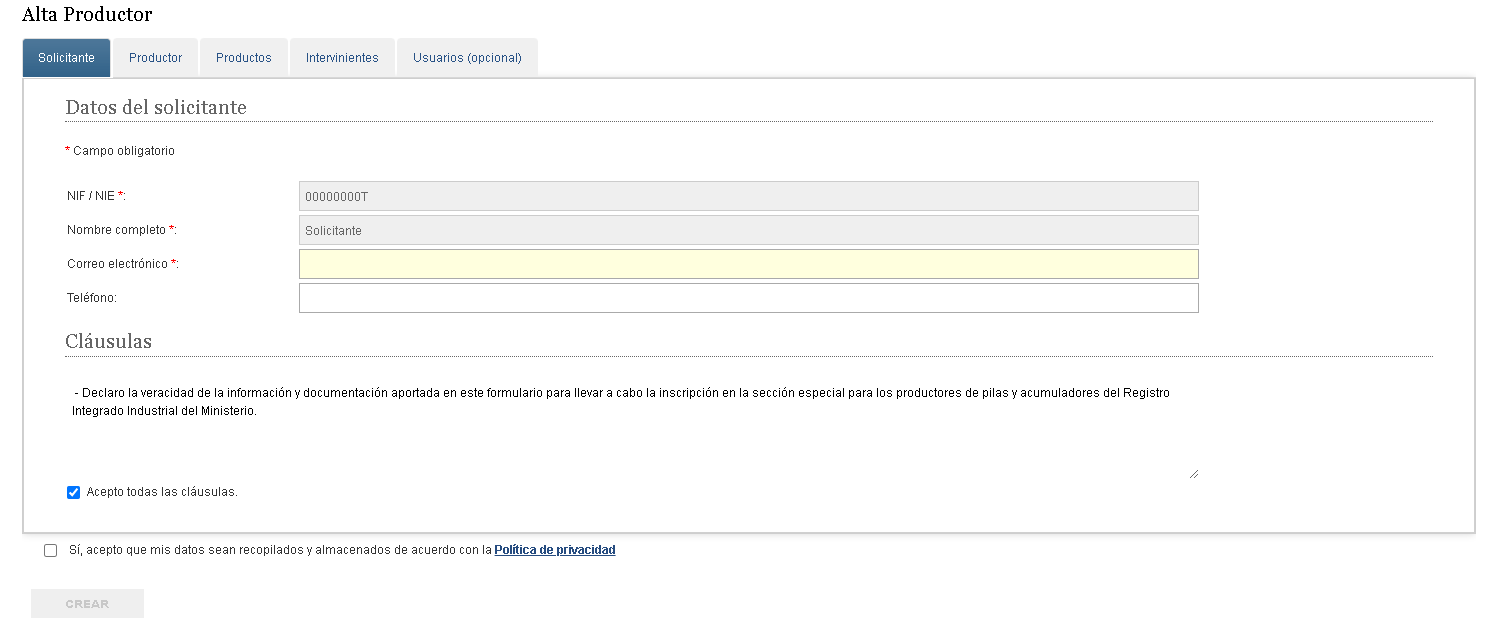Select the Usuarios (opcional) tab

(467, 58)
